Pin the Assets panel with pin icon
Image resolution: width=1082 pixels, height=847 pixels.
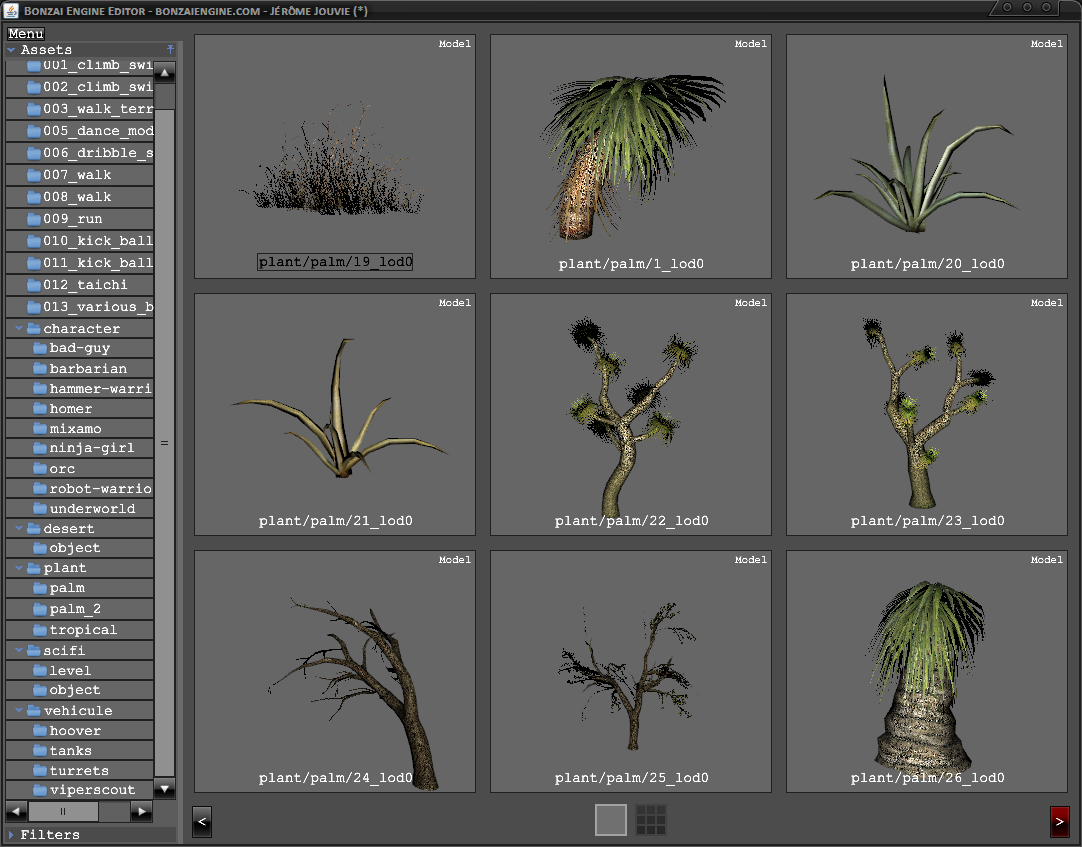[170, 49]
